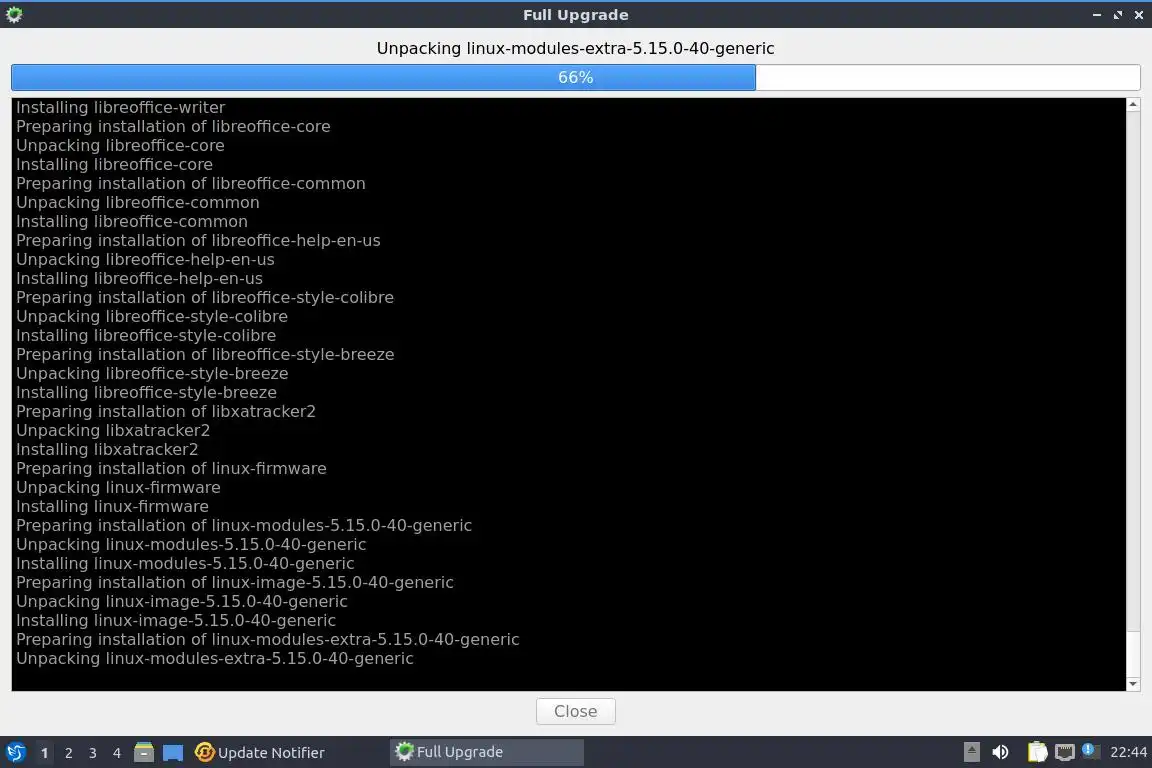Click 'Preparing installation of linux-image-5.15.0-40-generic' line

coord(235,583)
